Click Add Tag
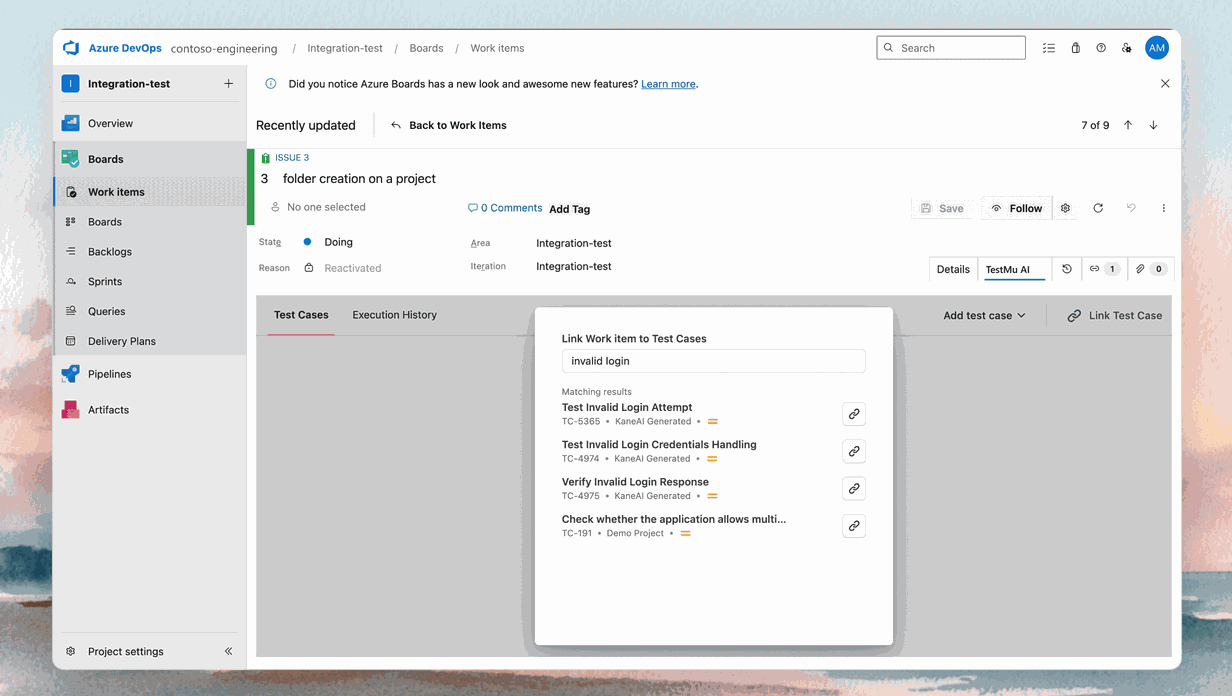Screen dimensions: 1232x696 (x=570, y=209)
